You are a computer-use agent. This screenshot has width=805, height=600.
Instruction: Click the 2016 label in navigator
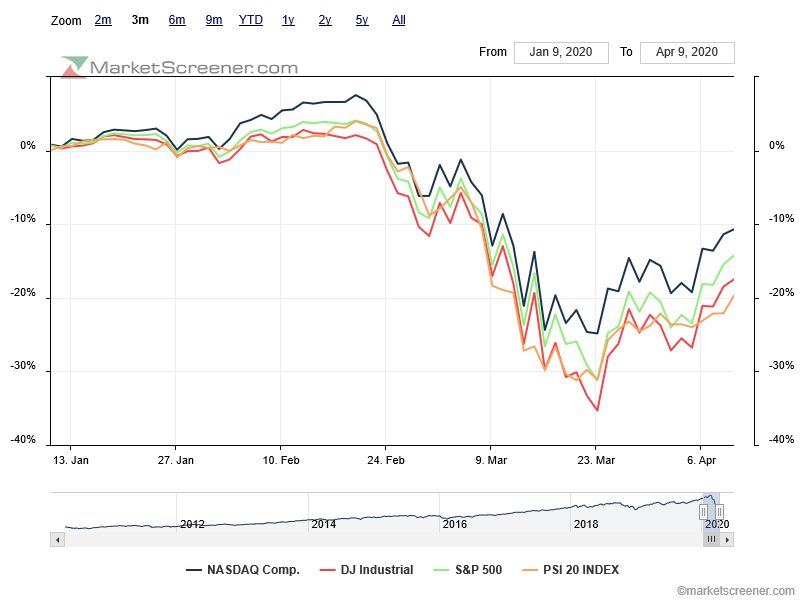pos(455,524)
